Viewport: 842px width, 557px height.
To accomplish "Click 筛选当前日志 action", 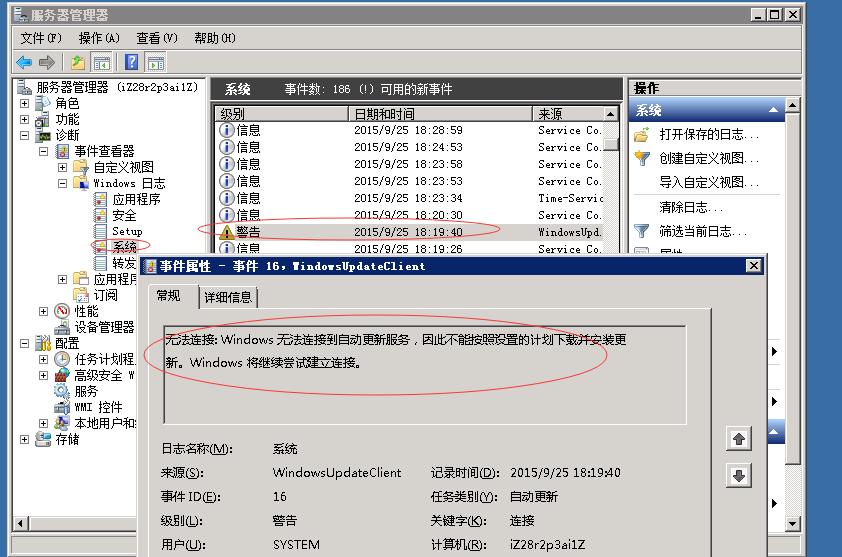I will (702, 232).
